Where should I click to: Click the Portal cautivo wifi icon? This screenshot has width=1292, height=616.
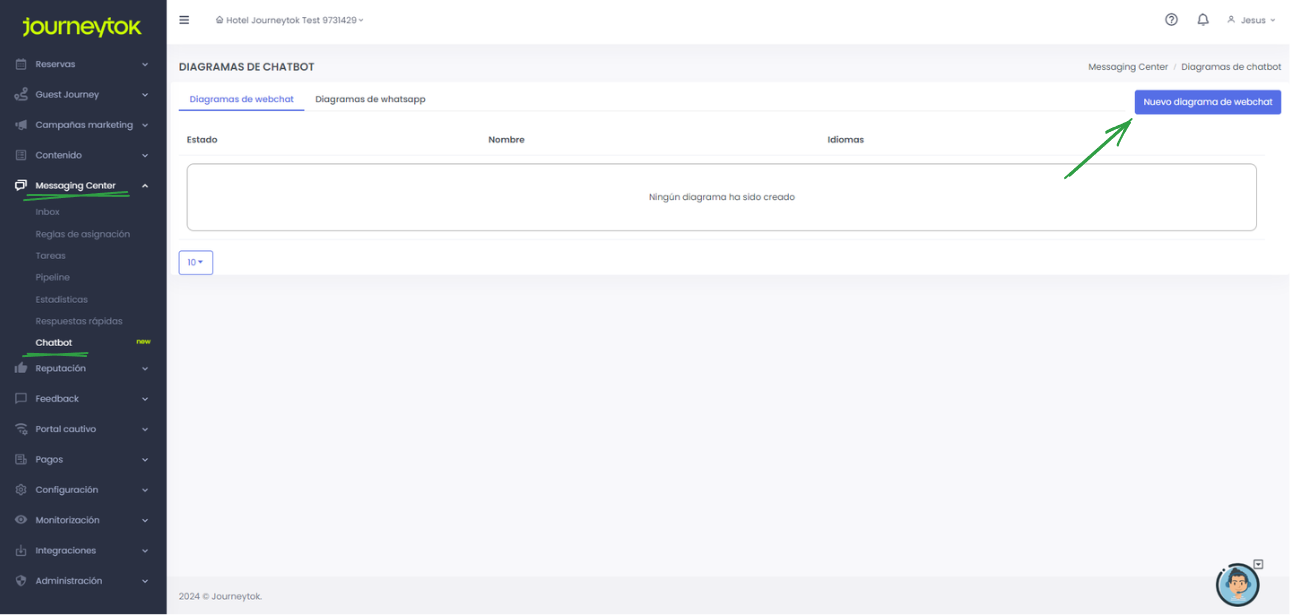click(21, 429)
